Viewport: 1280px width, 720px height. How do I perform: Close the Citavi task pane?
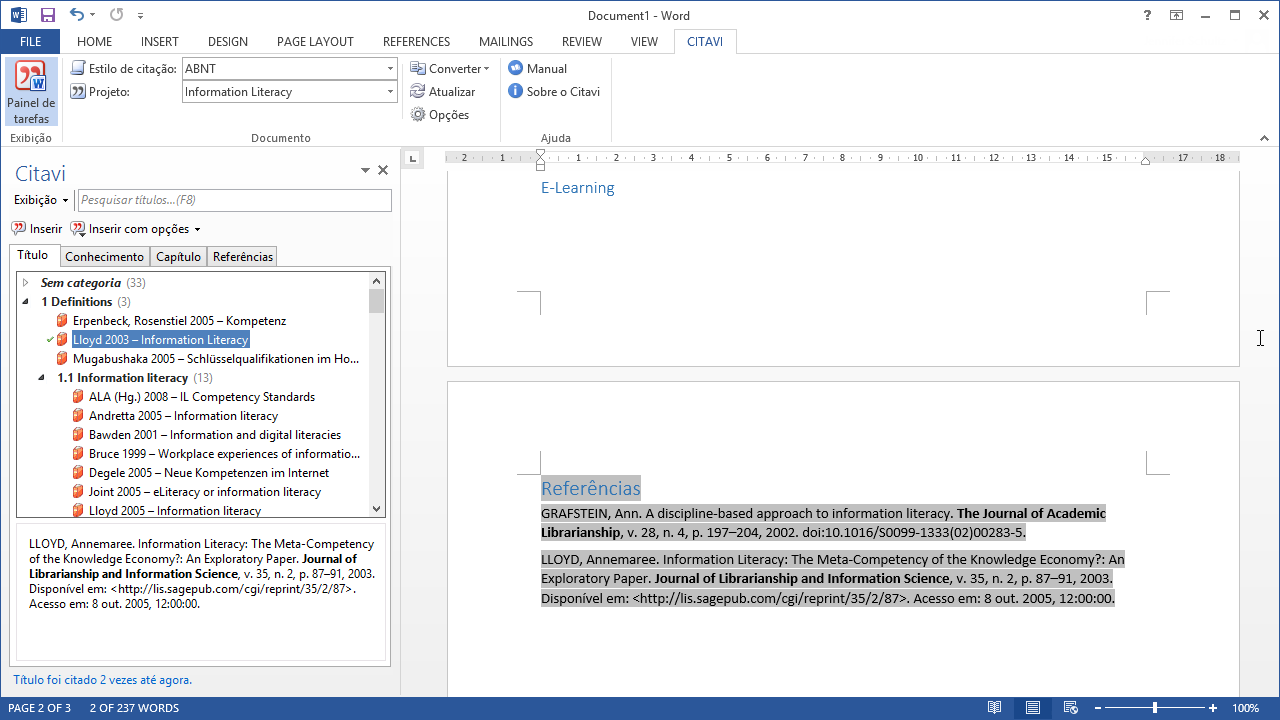coord(382,171)
